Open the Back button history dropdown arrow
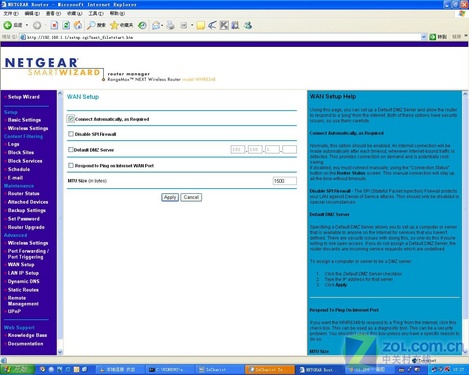 point(27,25)
